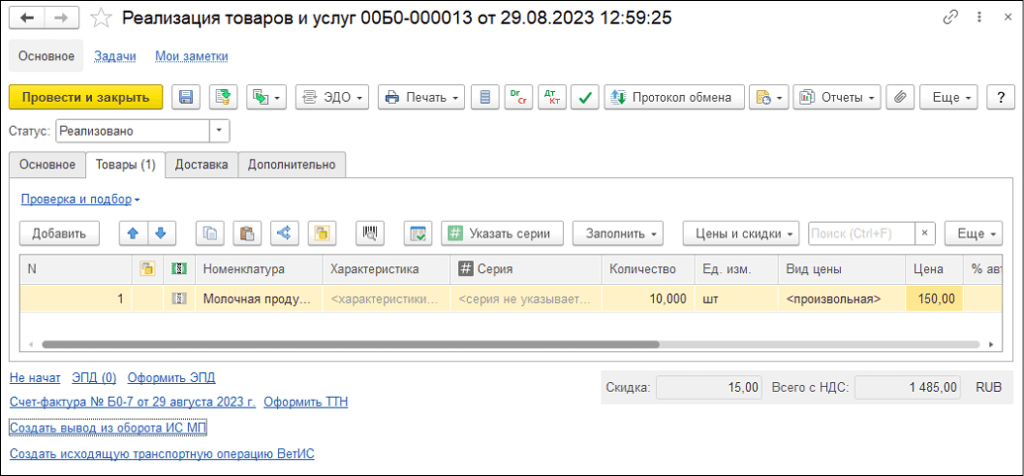This screenshot has width=1024, height=476.
Task: Click the yellow package icon in table toolbar
Action: pyautogui.click(x=322, y=233)
